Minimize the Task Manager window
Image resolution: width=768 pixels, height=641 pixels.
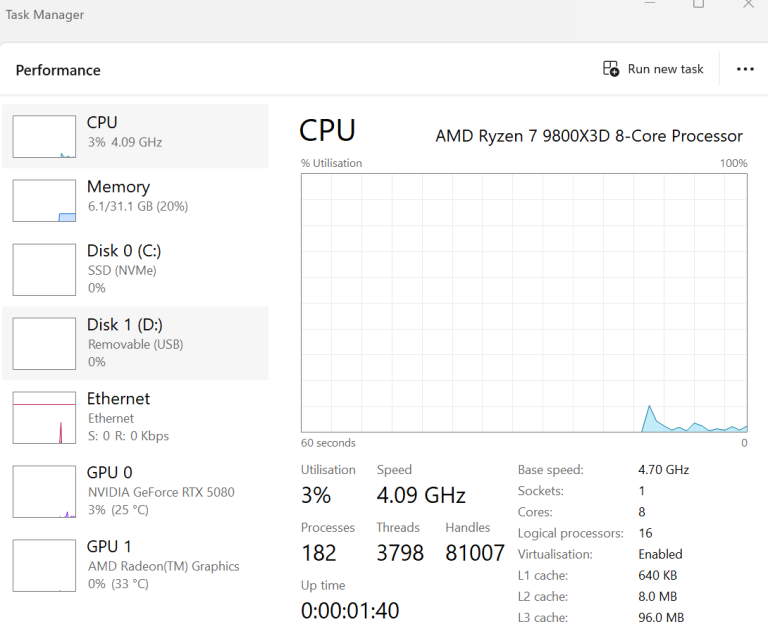click(x=650, y=4)
